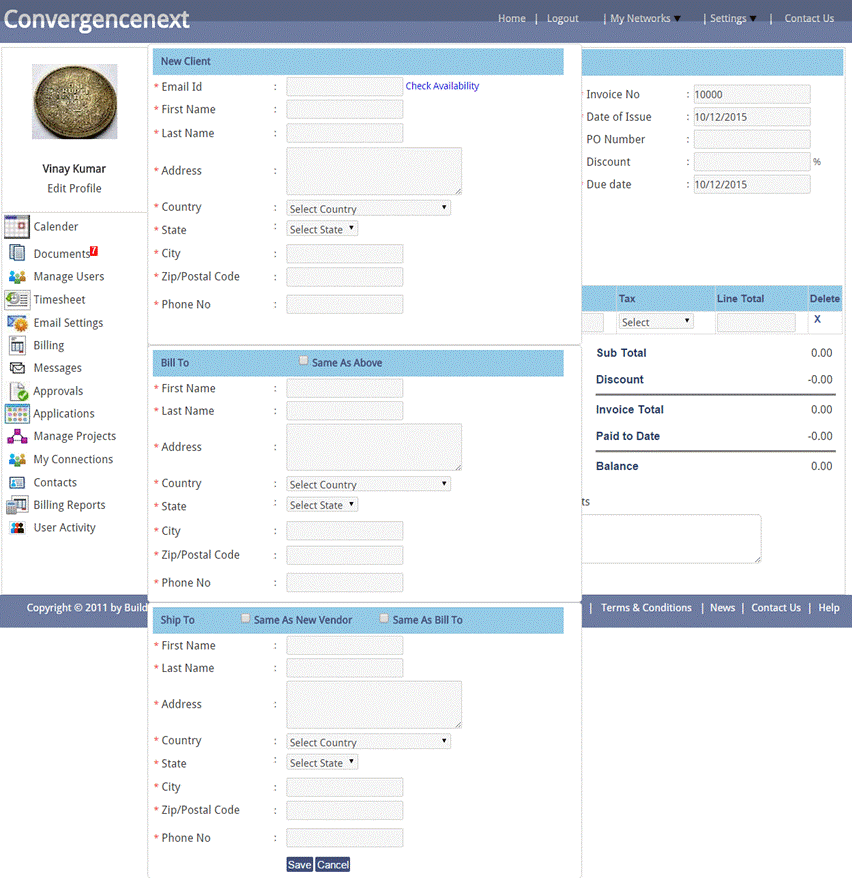
Task: Focus the Invoice No field
Action: (752, 94)
